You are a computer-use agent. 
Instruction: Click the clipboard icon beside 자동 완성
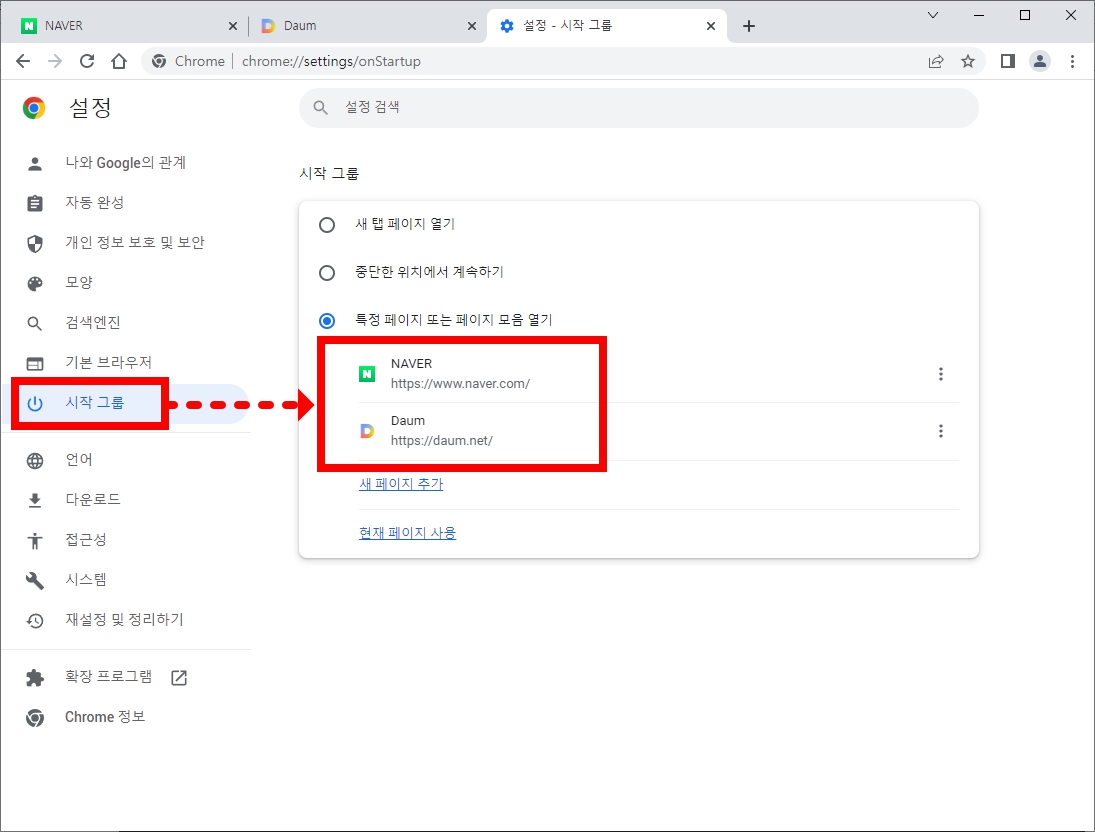click(x=34, y=203)
